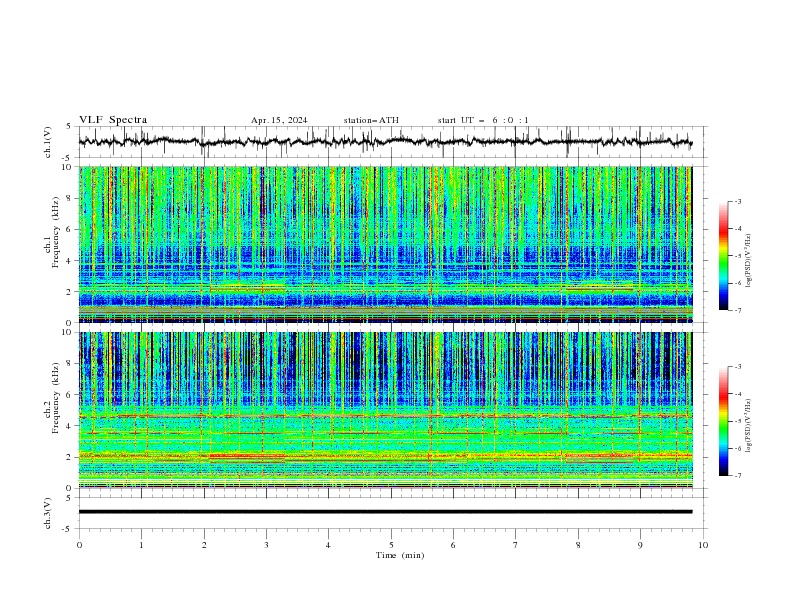
Task: Click the "ch.1(V)" axis label
Action: (x=48, y=142)
